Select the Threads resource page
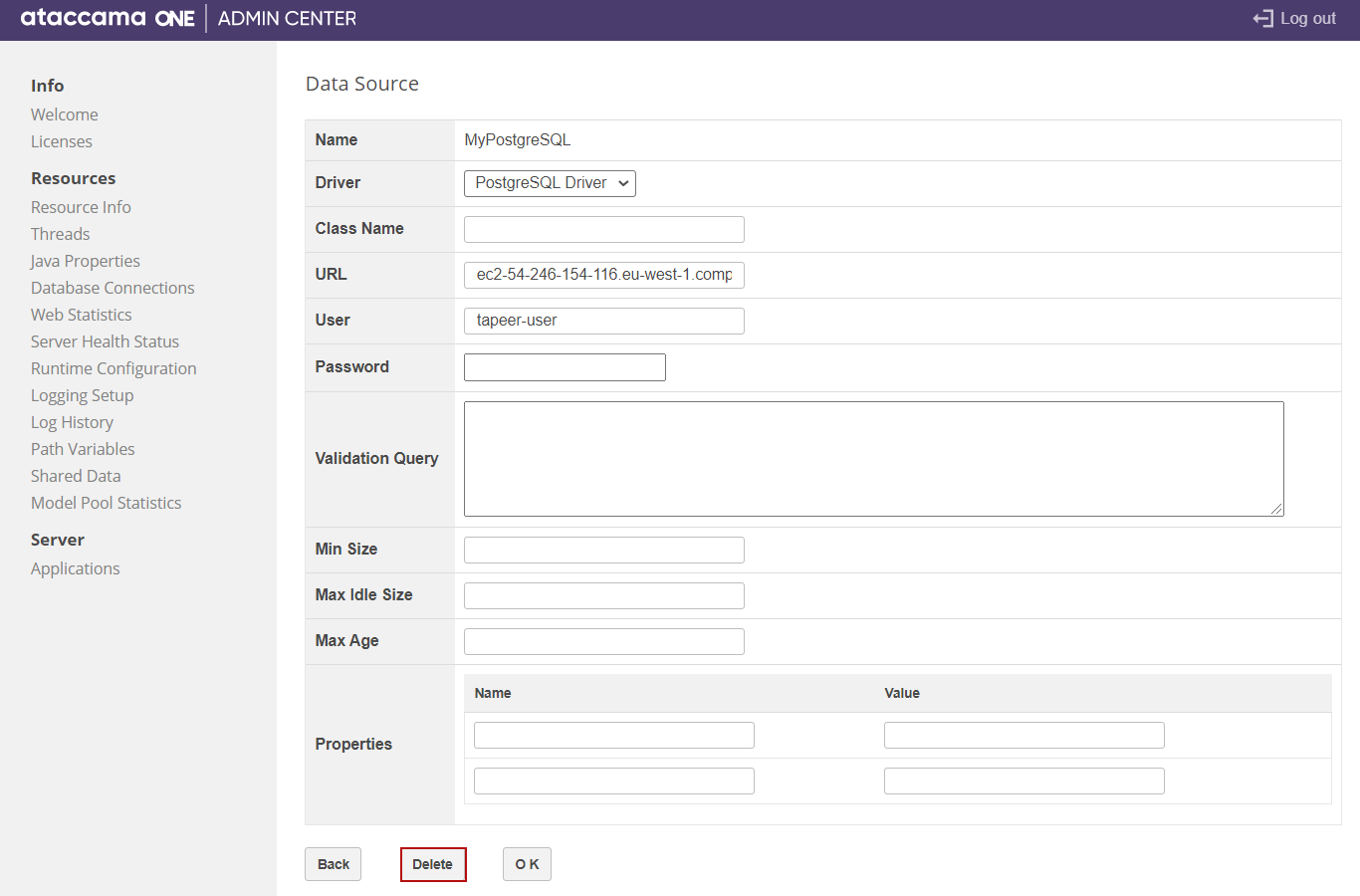The width and height of the screenshot is (1360, 896). pyautogui.click(x=60, y=233)
